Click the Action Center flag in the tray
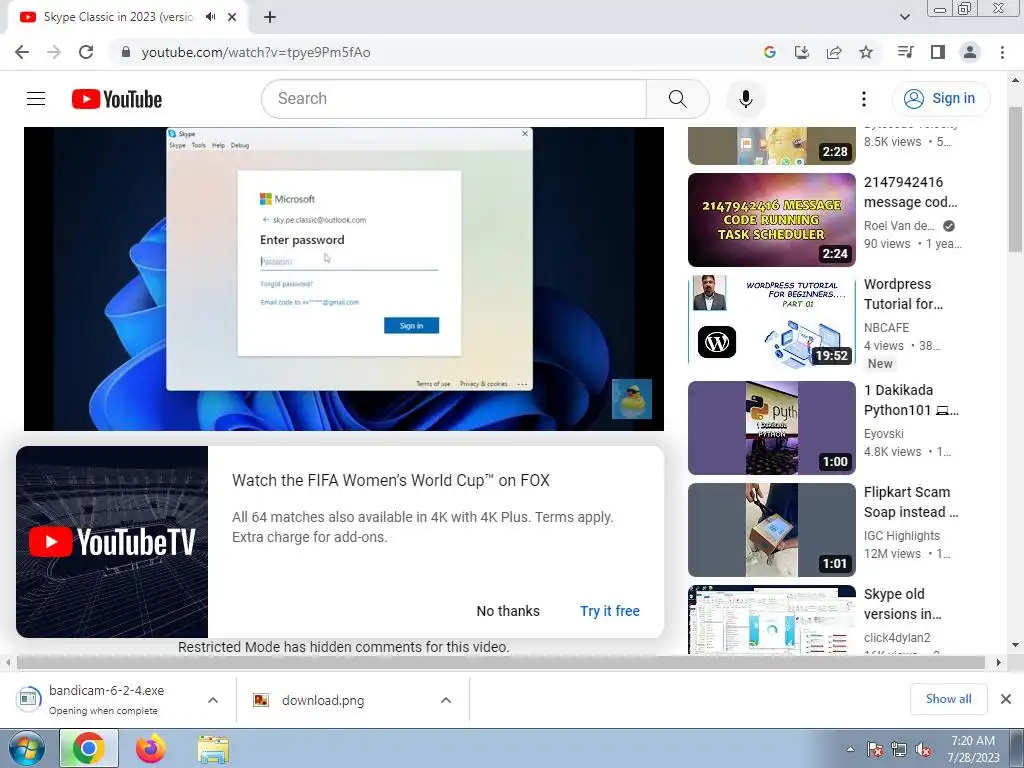The image size is (1024, 768). tap(874, 750)
